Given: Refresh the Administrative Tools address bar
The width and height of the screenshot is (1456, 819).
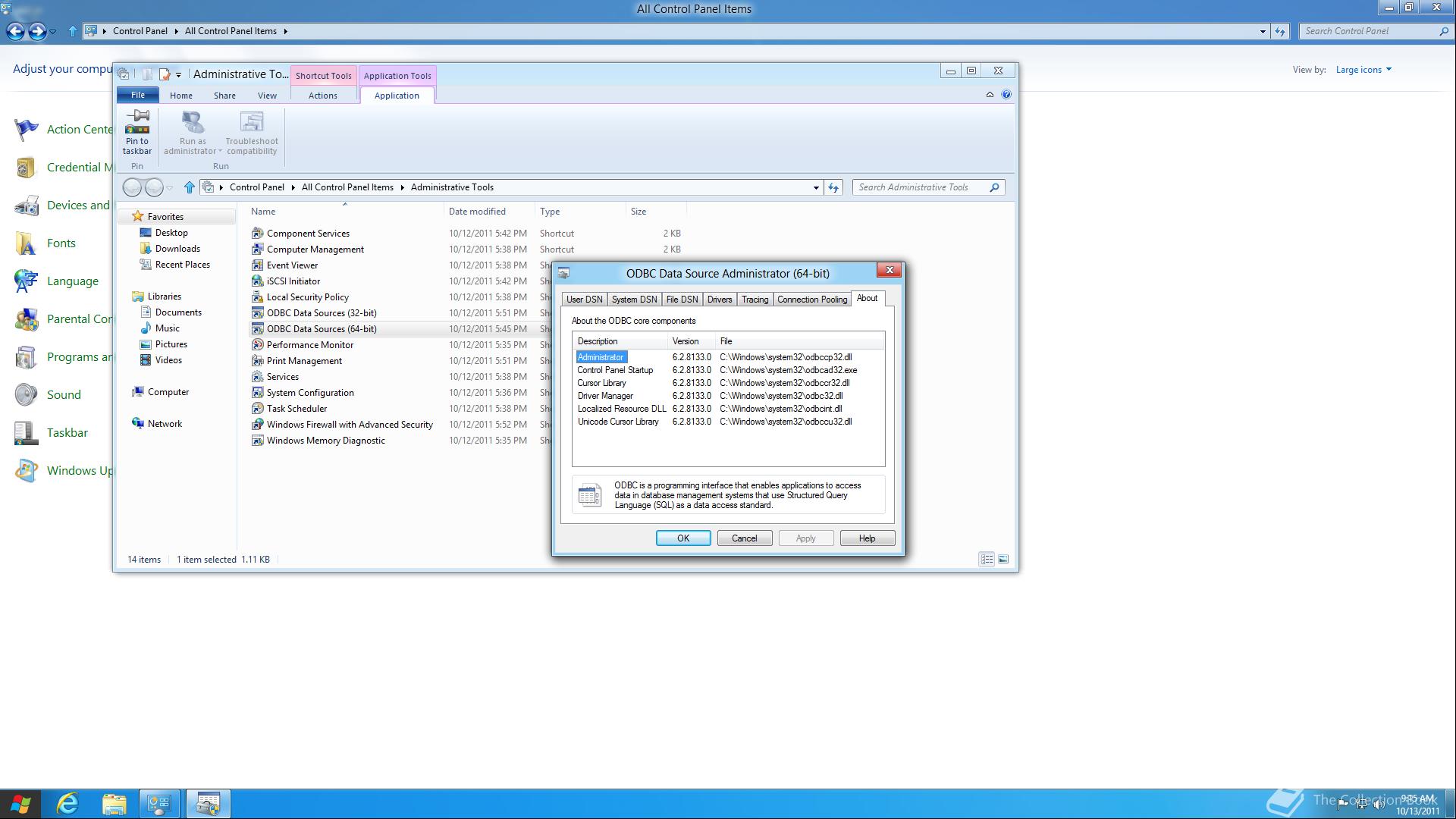Looking at the screenshot, I should click(833, 187).
